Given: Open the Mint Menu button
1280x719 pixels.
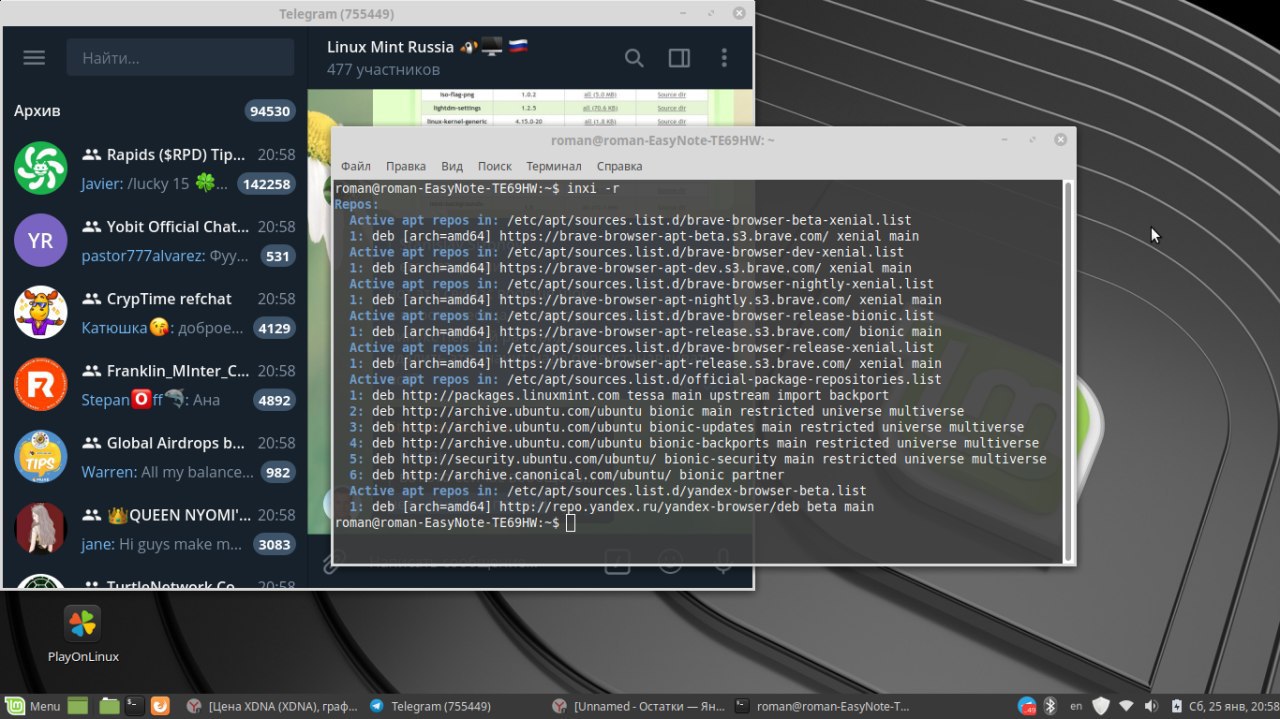Looking at the screenshot, I should coord(34,706).
